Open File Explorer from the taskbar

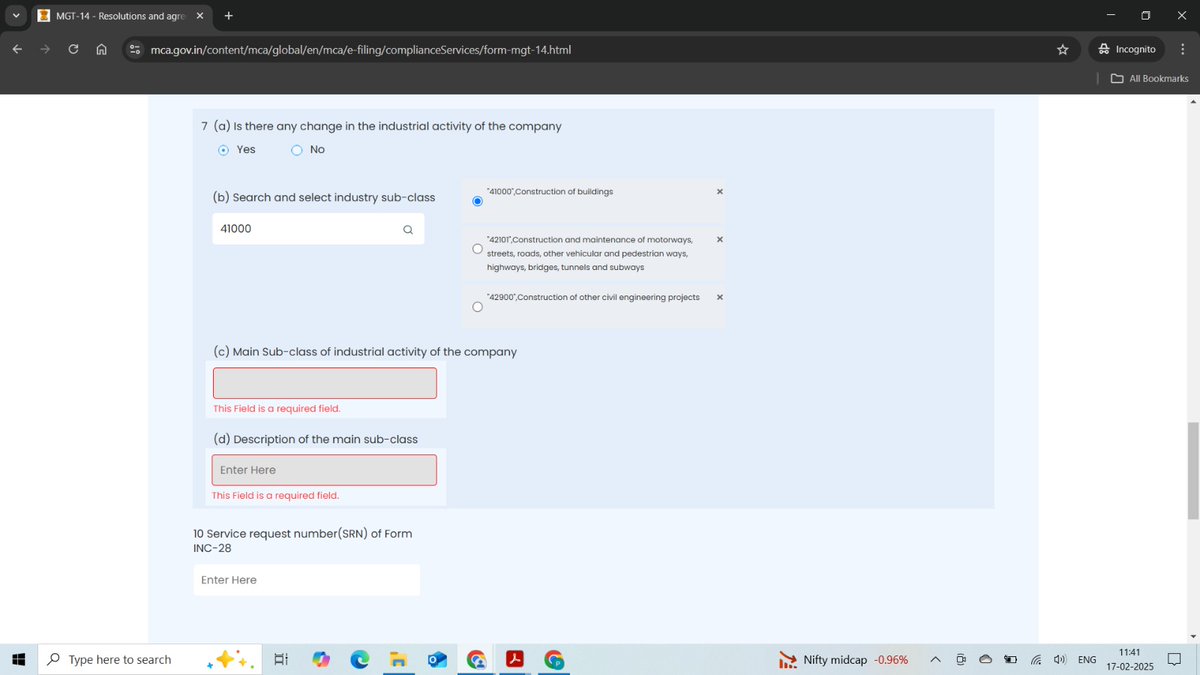tap(398, 660)
